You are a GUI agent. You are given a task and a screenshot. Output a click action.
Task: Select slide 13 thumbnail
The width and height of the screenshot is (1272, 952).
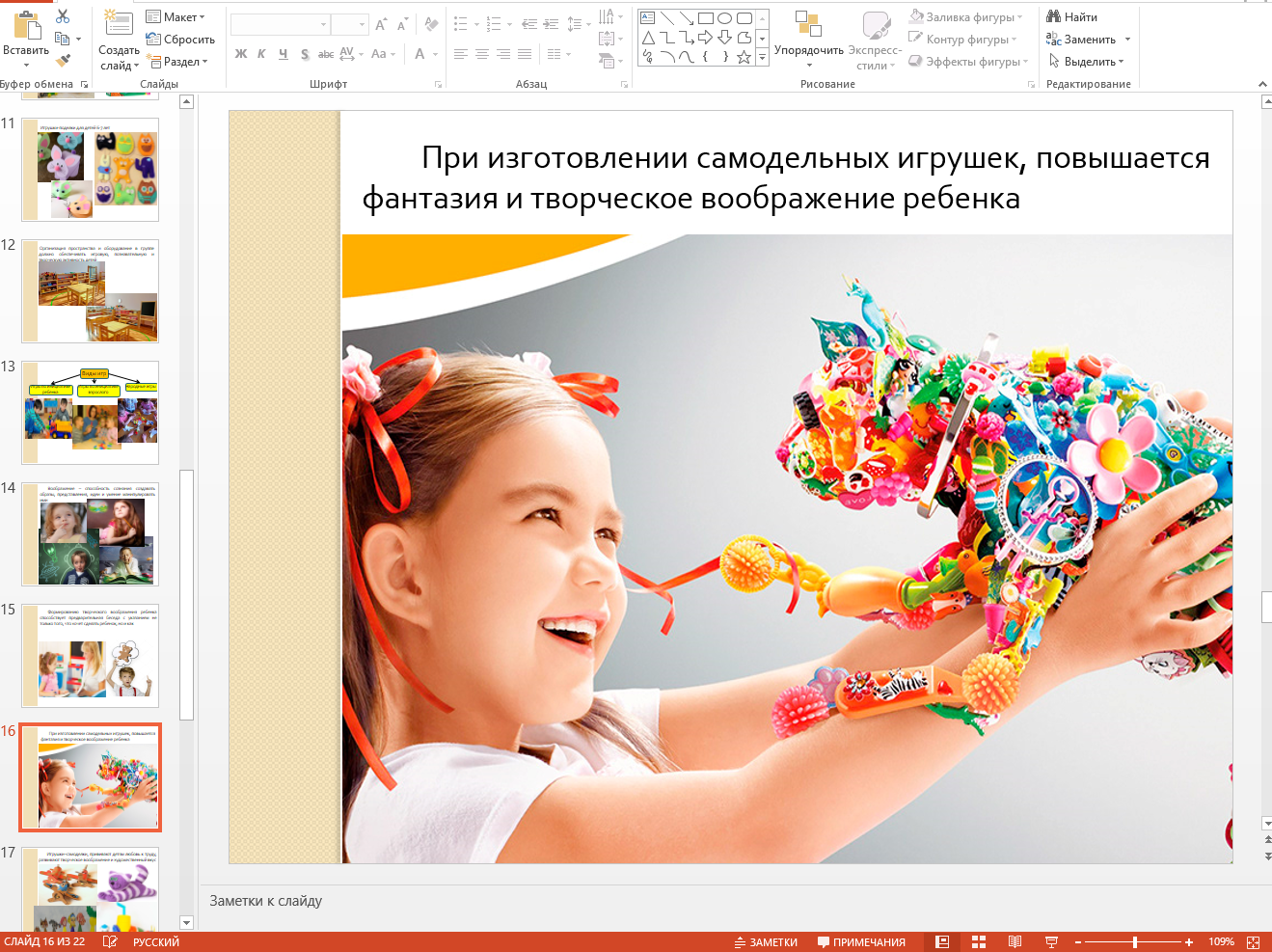(91, 413)
